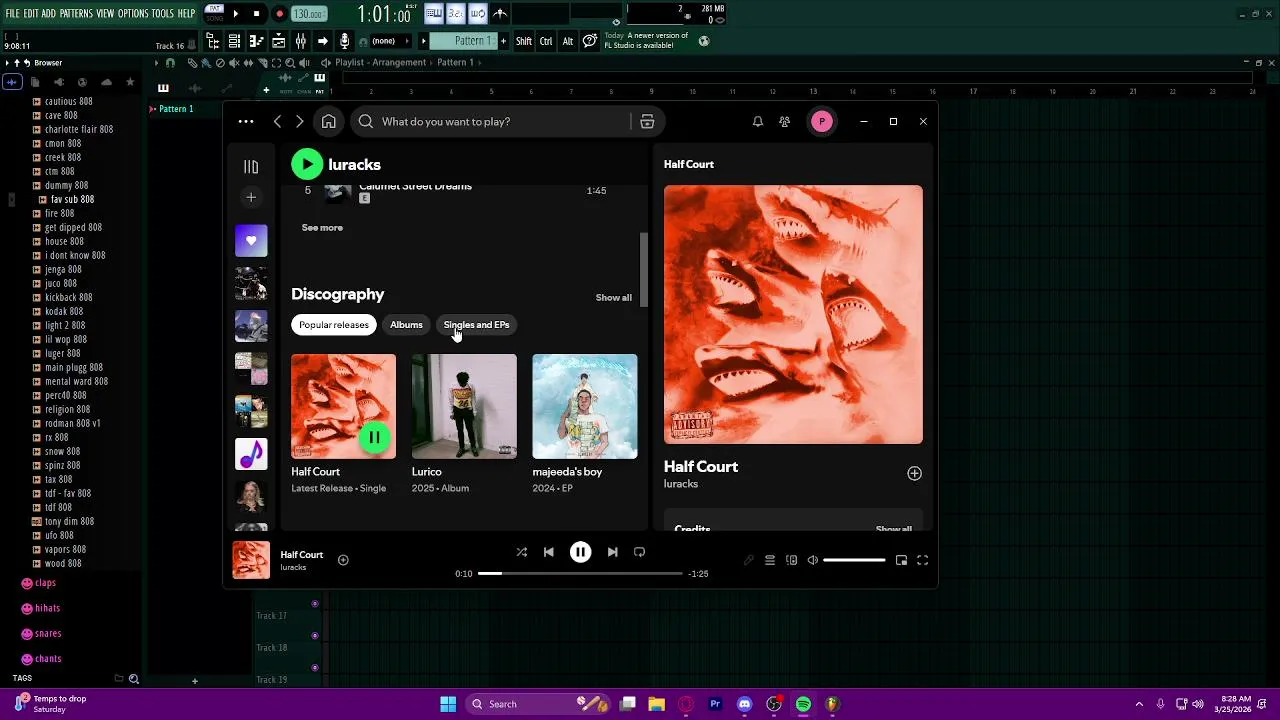Select the Singles and EPs filter
Screen dimensions: 1280x720
click(476, 325)
